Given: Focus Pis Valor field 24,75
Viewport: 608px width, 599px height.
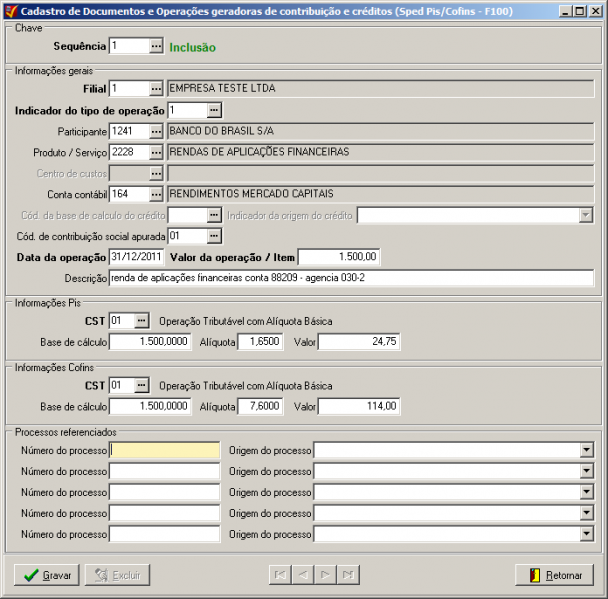Looking at the screenshot, I should coord(359,342).
